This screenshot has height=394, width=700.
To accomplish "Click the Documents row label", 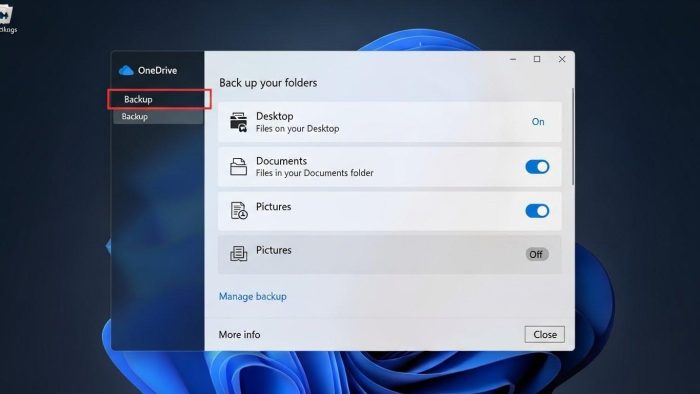I will pos(281,161).
